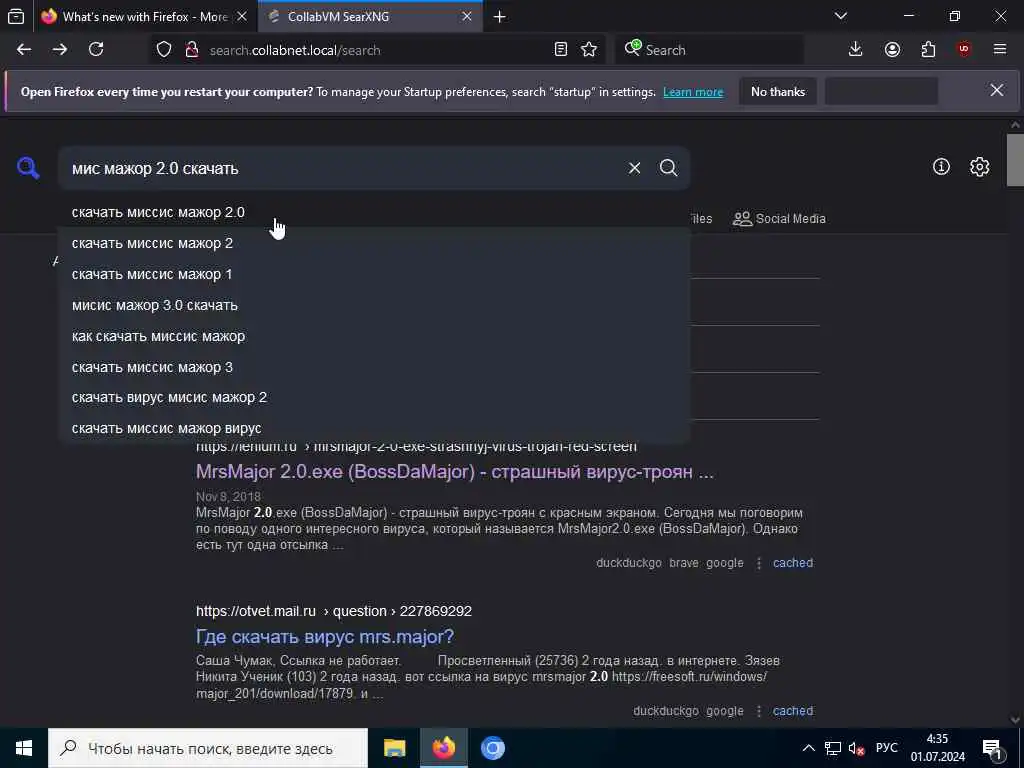This screenshot has height=768, width=1024.
Task: Open network status tray icon
Action: coord(833,748)
